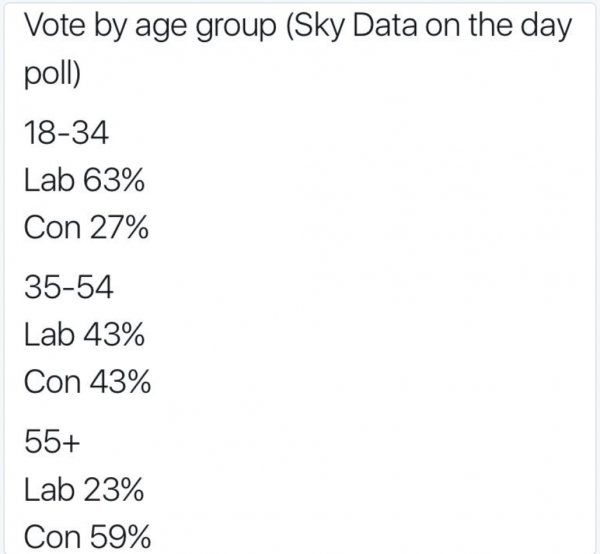Image resolution: width=600 pixels, height=554 pixels.
Task: Click the word 'group' in the heading
Action: coord(236,29)
